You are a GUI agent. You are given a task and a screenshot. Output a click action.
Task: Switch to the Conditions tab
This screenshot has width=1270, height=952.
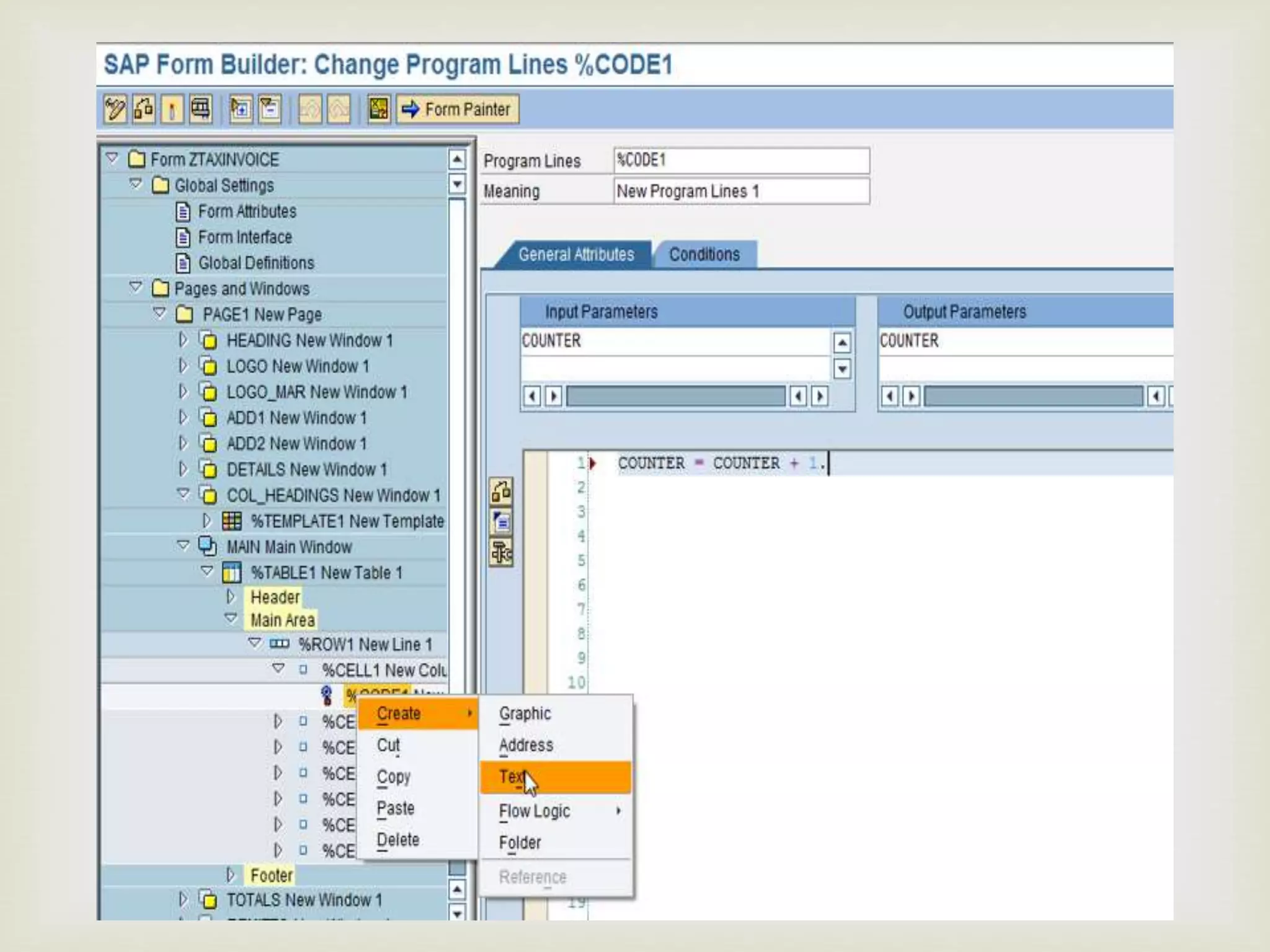(704, 255)
